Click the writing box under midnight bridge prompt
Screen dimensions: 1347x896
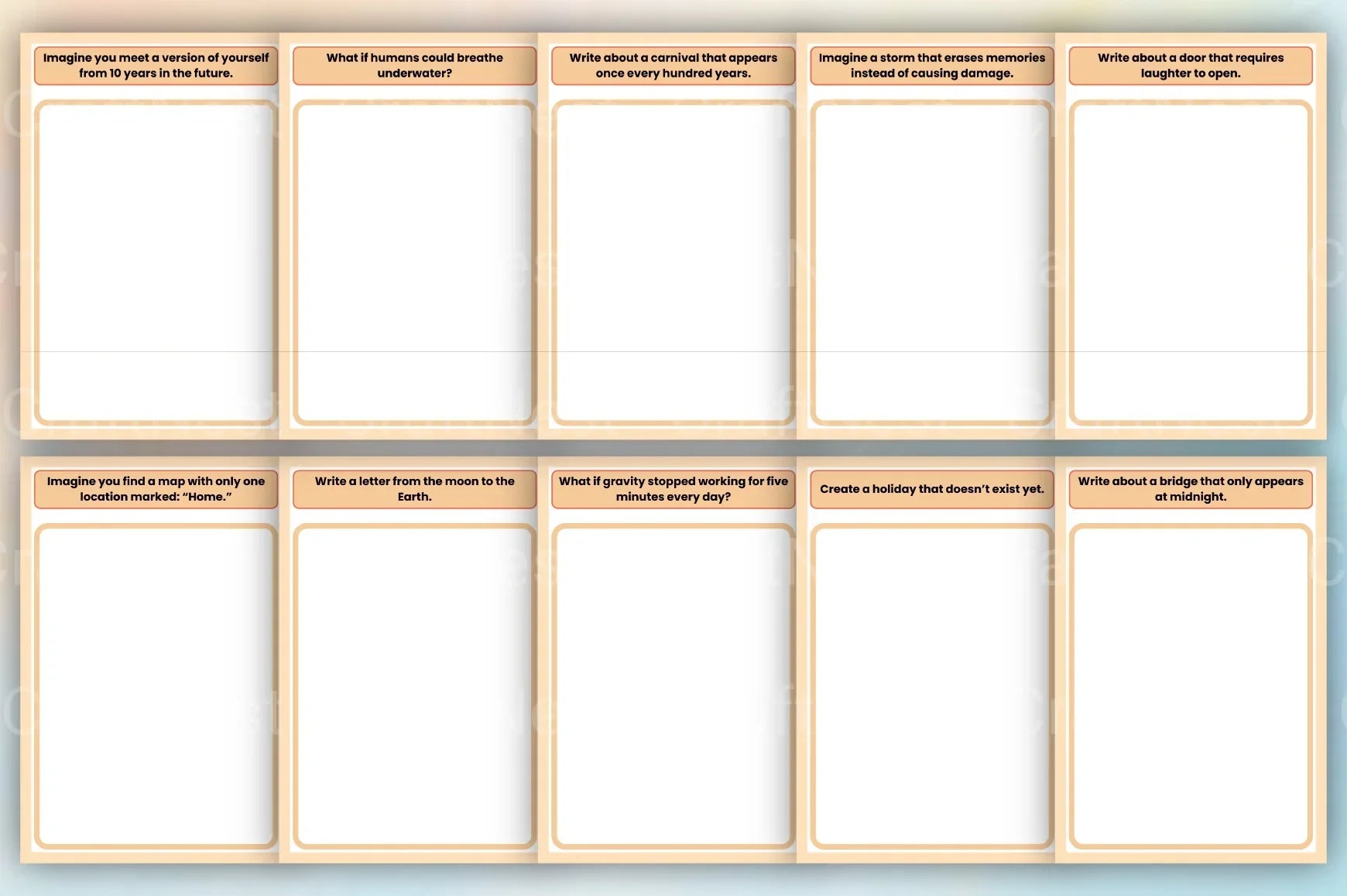(1190, 686)
